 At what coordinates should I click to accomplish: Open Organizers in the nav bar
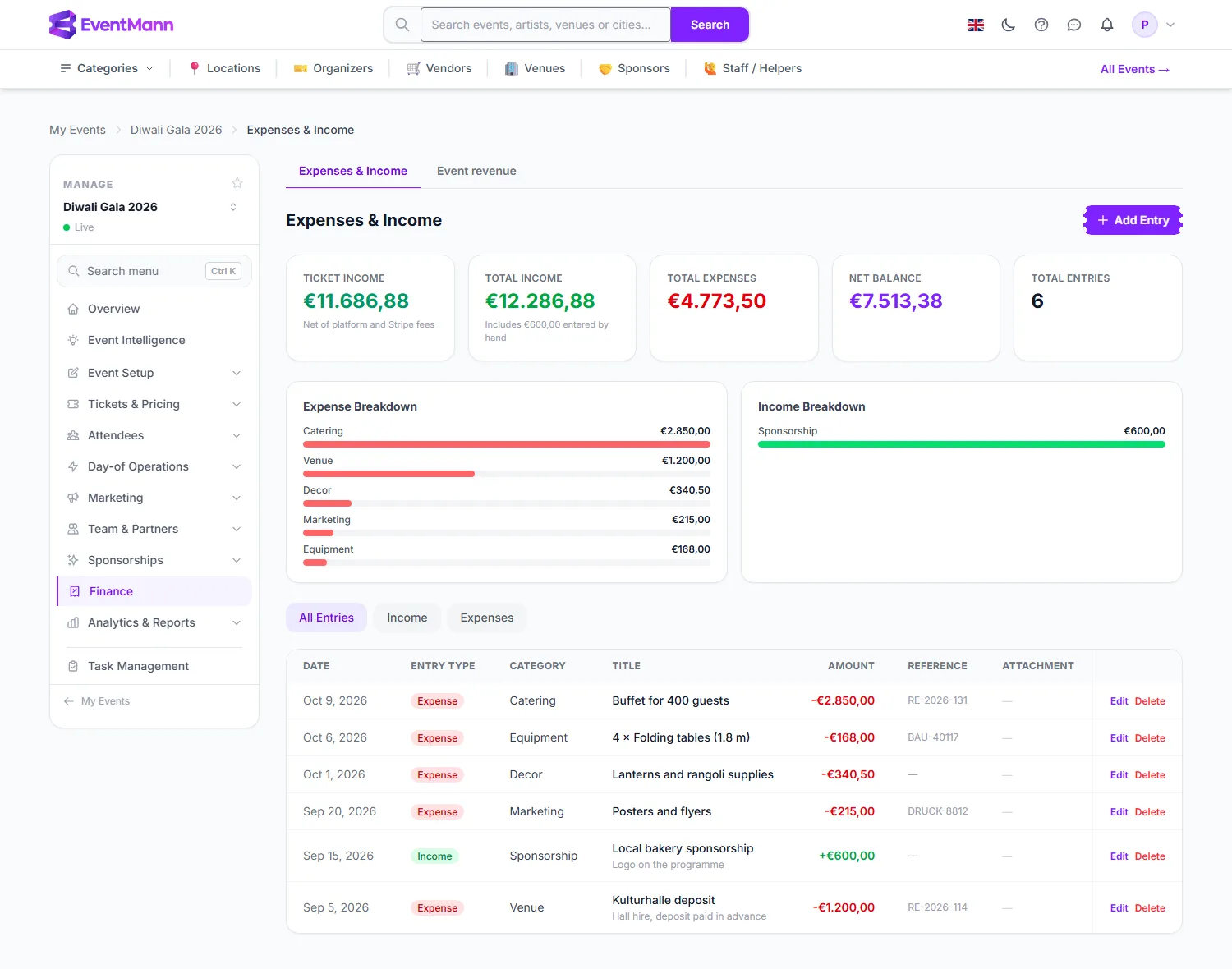click(333, 68)
